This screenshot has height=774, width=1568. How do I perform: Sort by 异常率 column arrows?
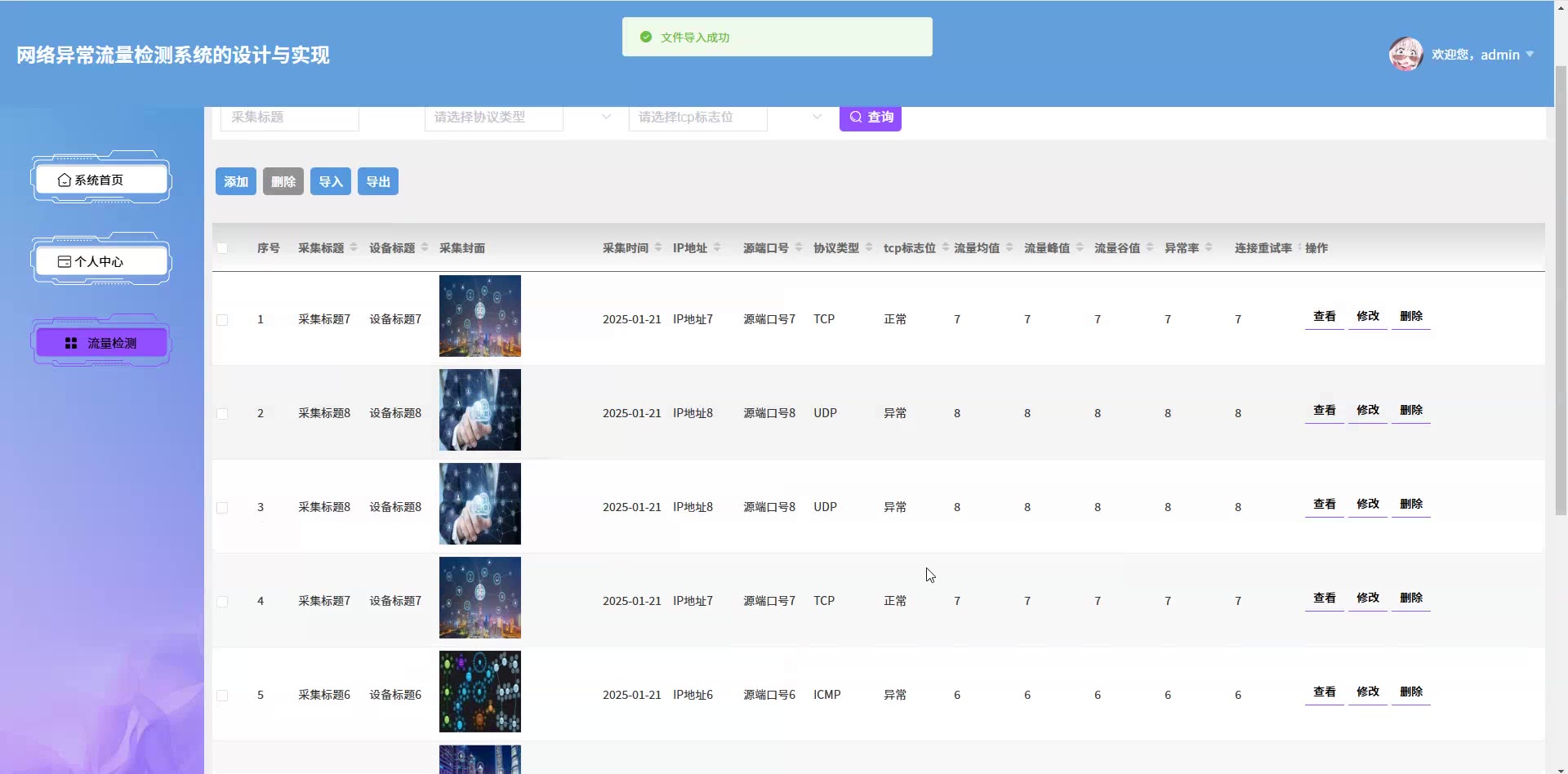coord(1209,247)
